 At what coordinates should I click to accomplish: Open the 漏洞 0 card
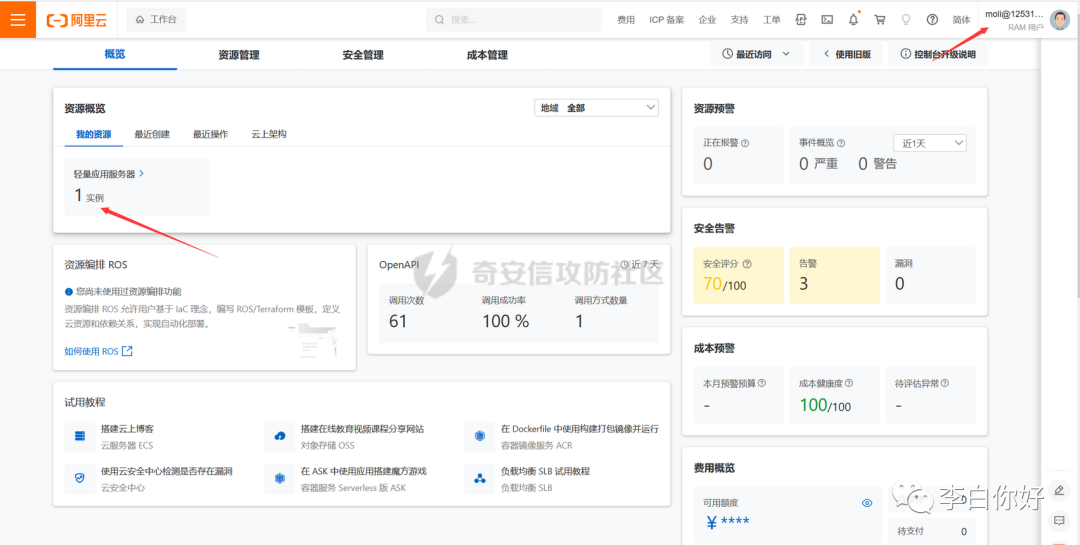point(931,275)
